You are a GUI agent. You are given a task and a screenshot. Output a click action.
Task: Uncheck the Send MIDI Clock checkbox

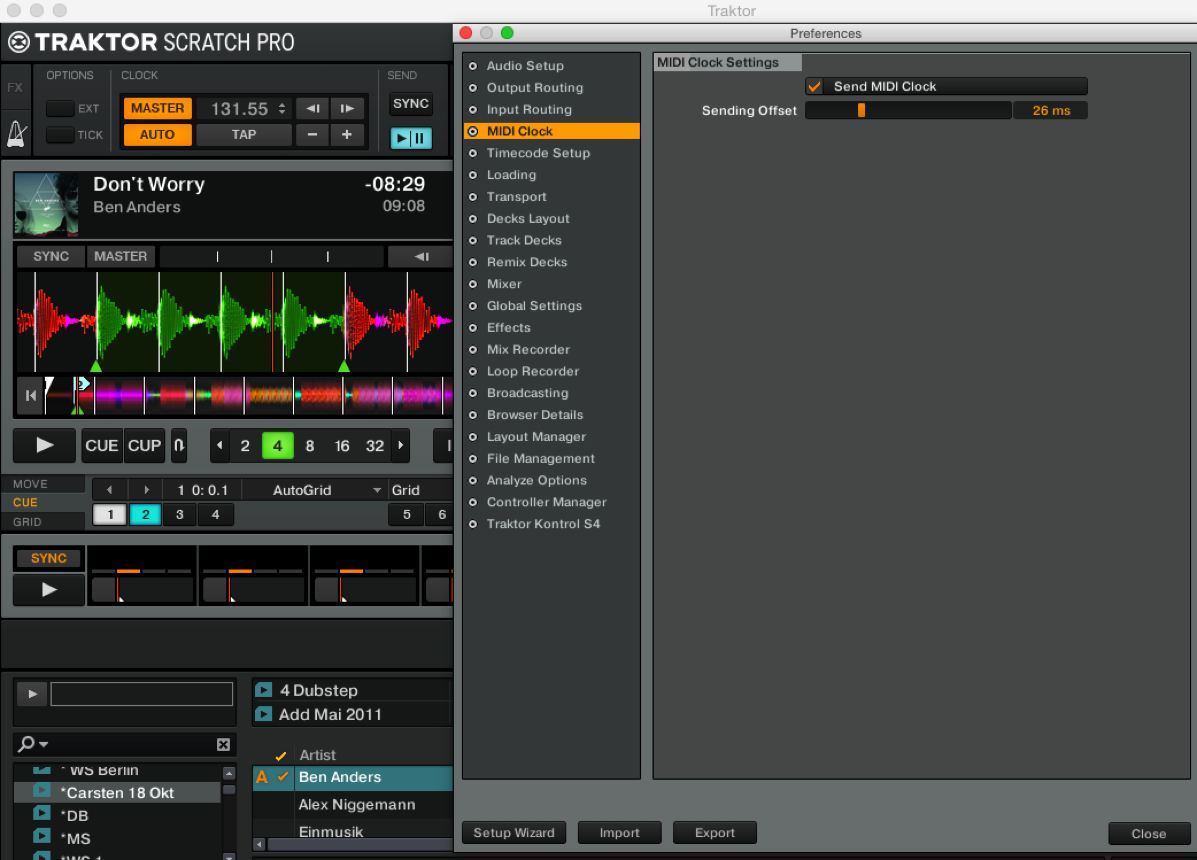[x=814, y=87]
